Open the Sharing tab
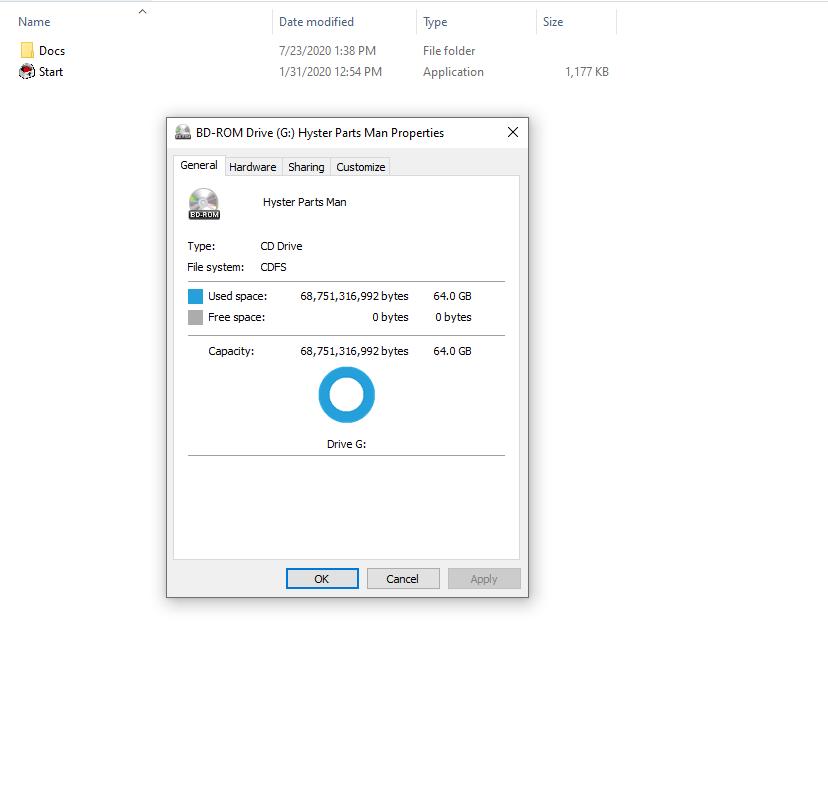Screen dimensions: 828x795 306,167
